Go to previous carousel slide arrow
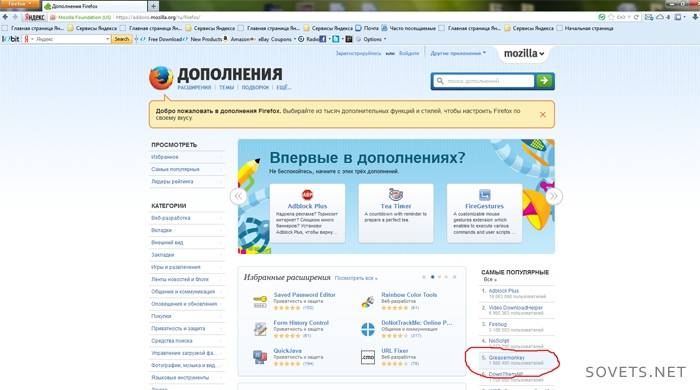The width and height of the screenshot is (700, 390). click(x=238, y=196)
